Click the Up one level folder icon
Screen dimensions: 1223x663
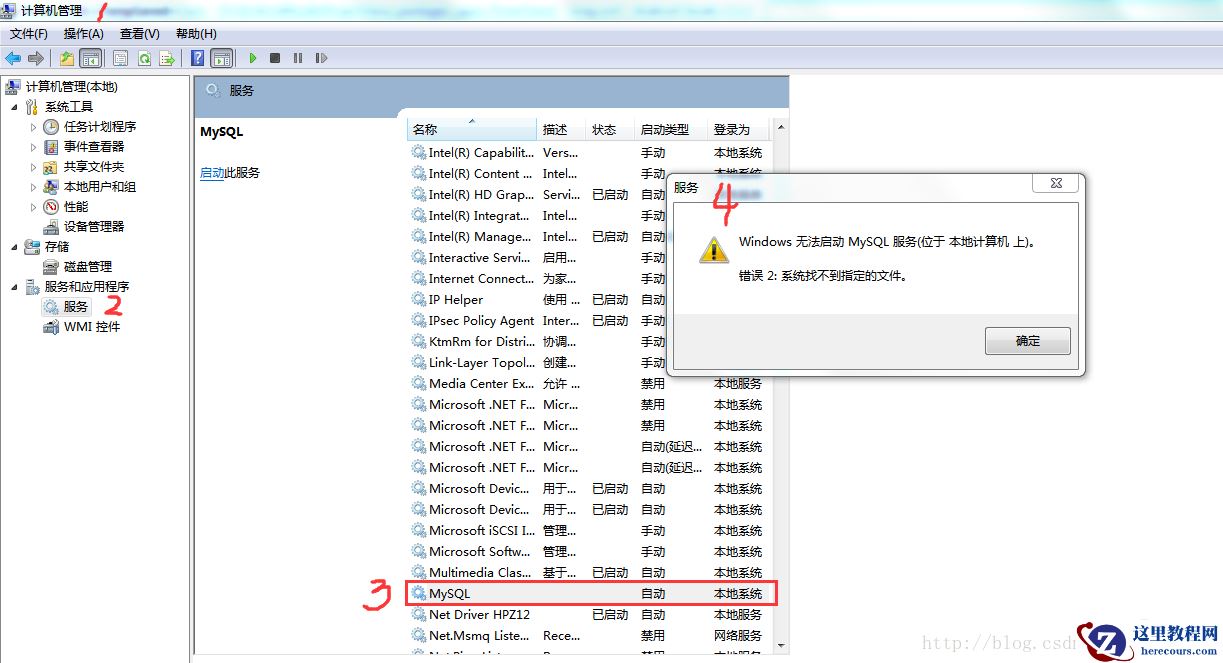pos(67,58)
